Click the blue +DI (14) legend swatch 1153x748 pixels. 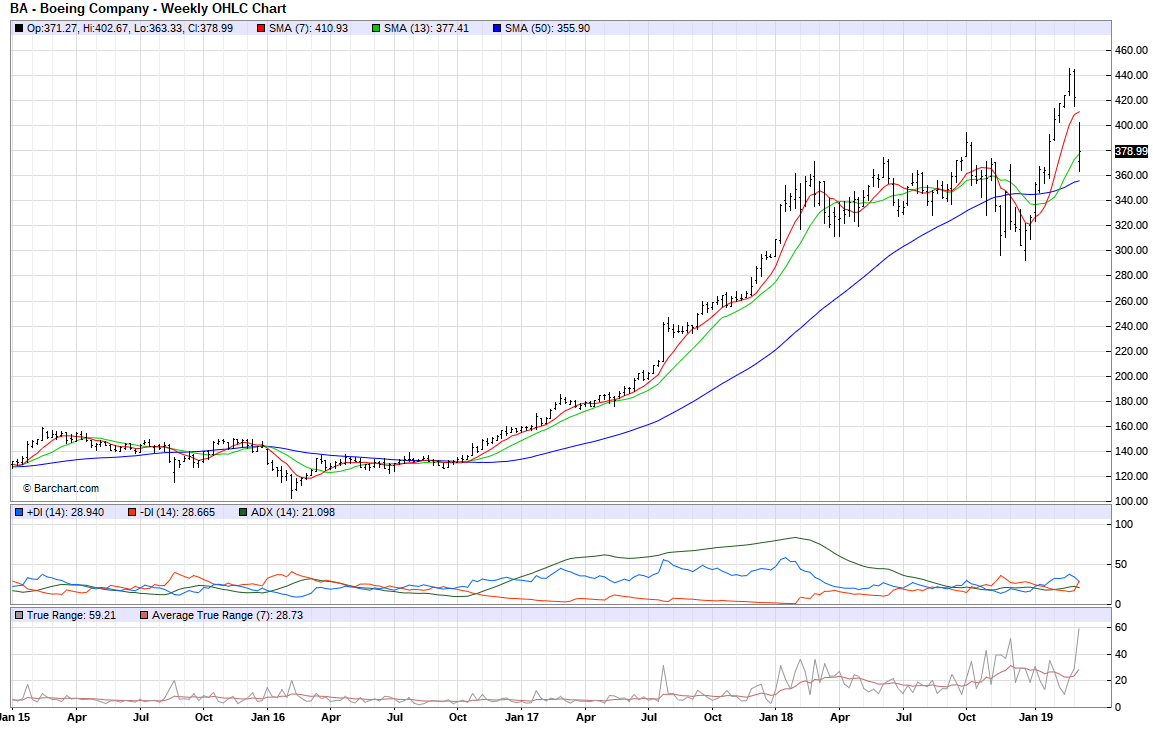coord(19,513)
